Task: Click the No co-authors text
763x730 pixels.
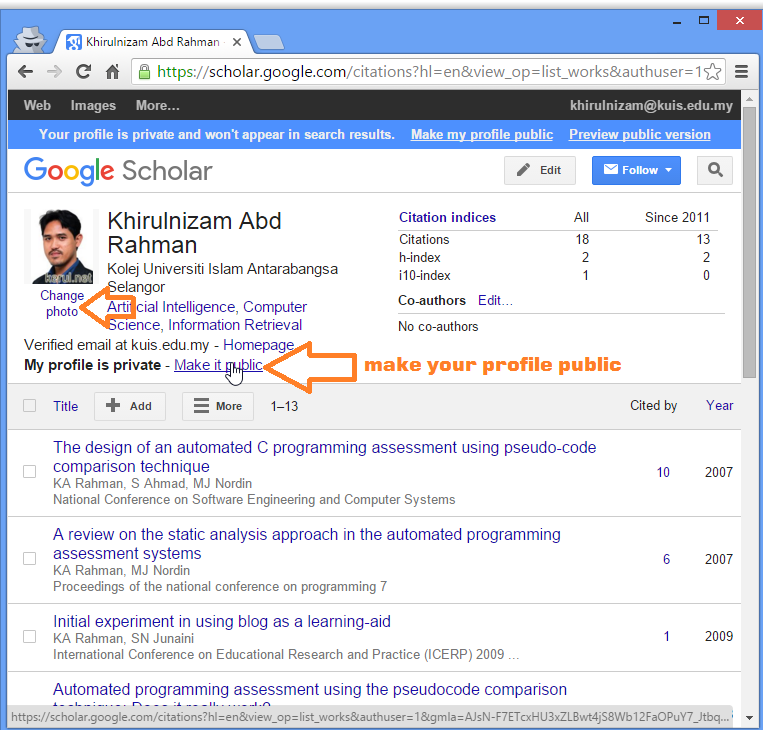Action: (438, 327)
